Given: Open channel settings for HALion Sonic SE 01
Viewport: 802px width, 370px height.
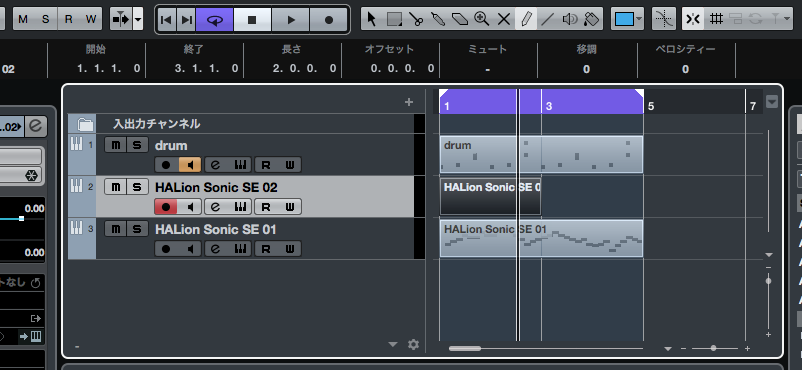Looking at the screenshot, I should (215, 249).
